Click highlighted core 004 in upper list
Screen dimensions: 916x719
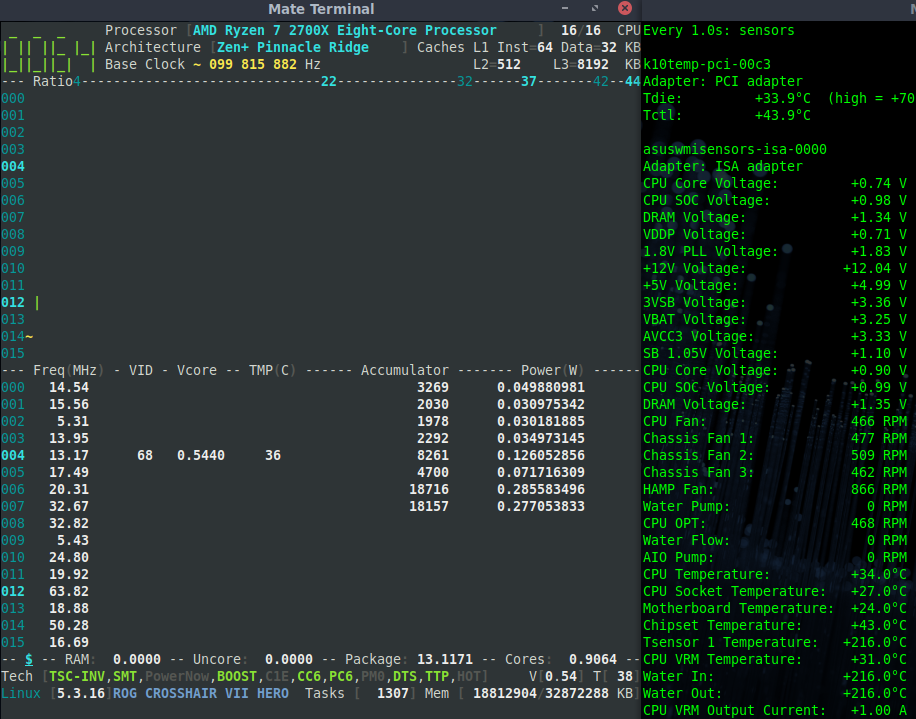13,166
